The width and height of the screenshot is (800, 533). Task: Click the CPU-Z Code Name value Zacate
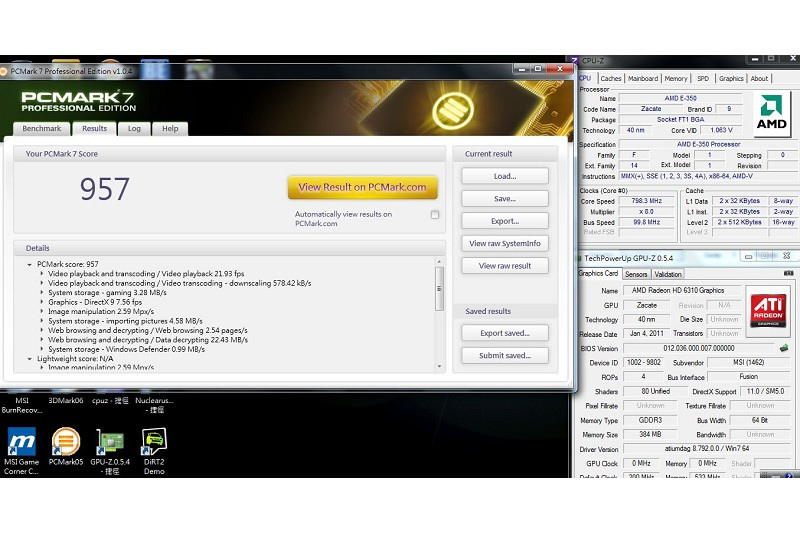pyautogui.click(x=651, y=109)
